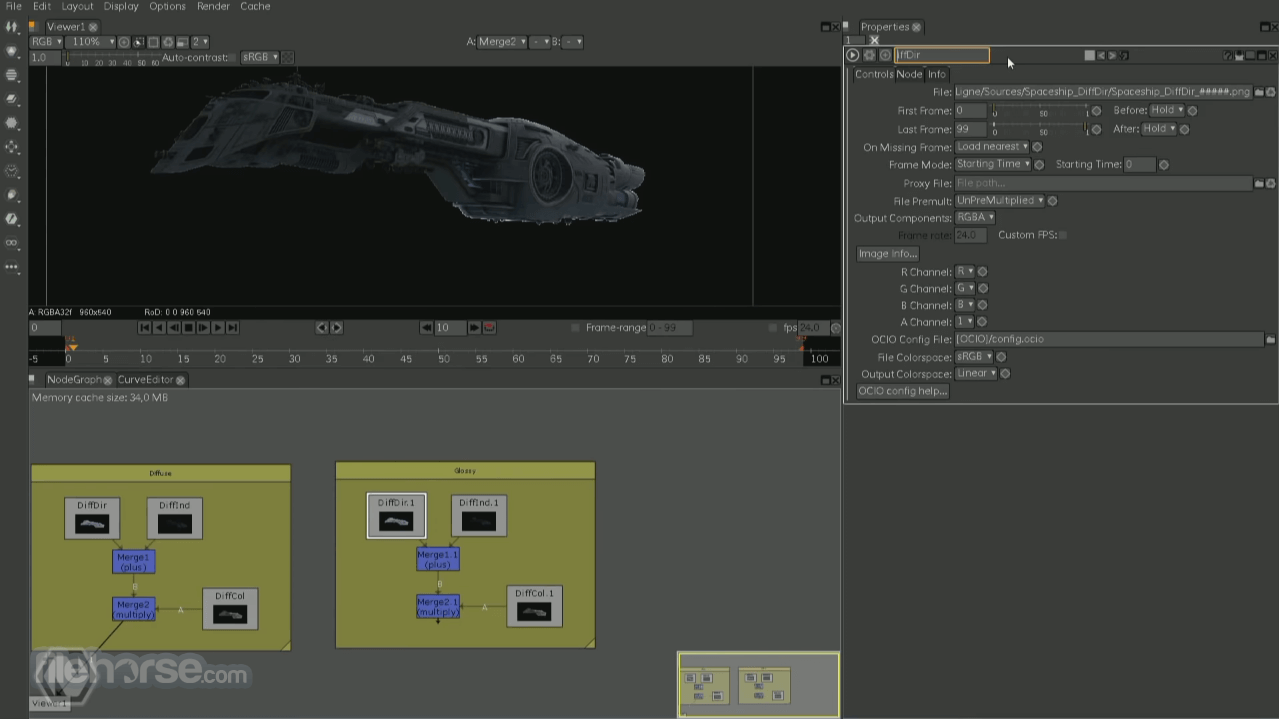Click the Image Info button
The height and width of the screenshot is (719, 1279).
click(887, 254)
